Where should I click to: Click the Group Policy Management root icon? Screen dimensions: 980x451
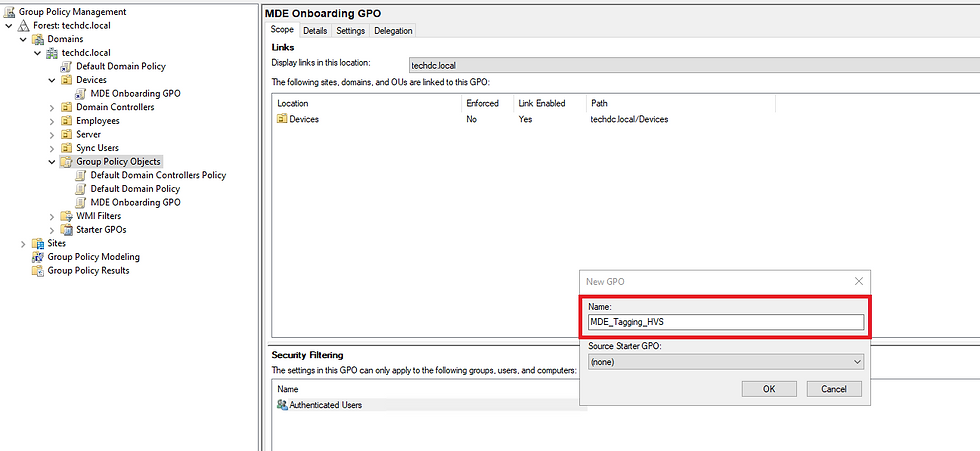point(10,12)
